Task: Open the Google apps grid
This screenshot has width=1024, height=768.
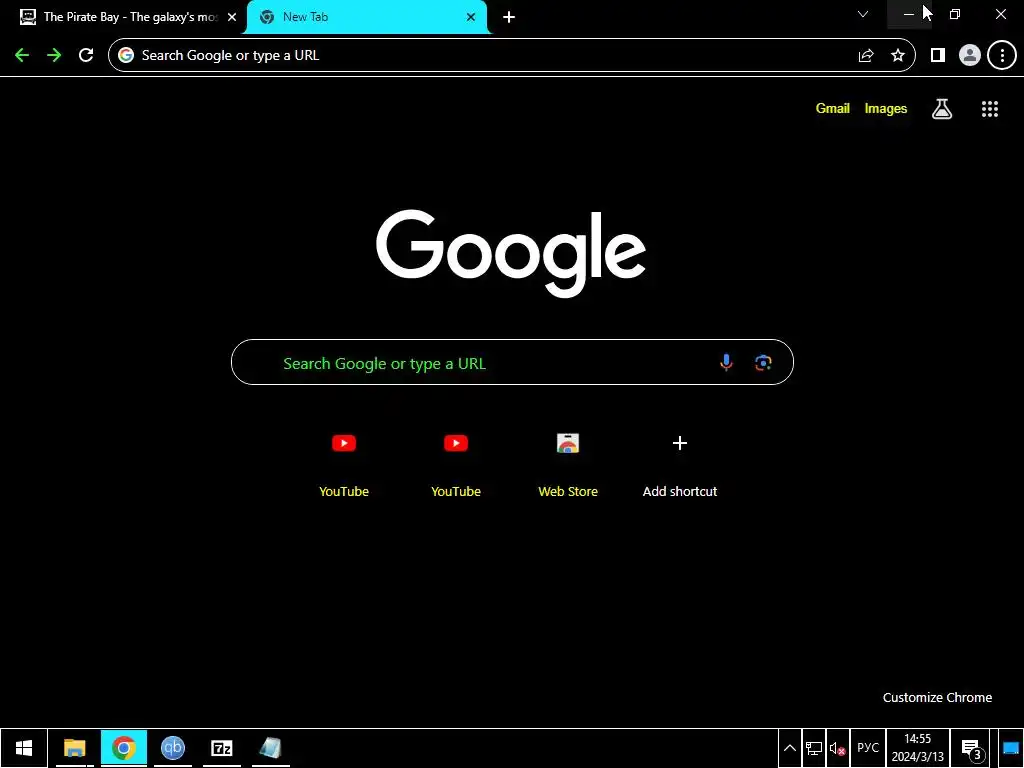Action: click(990, 109)
